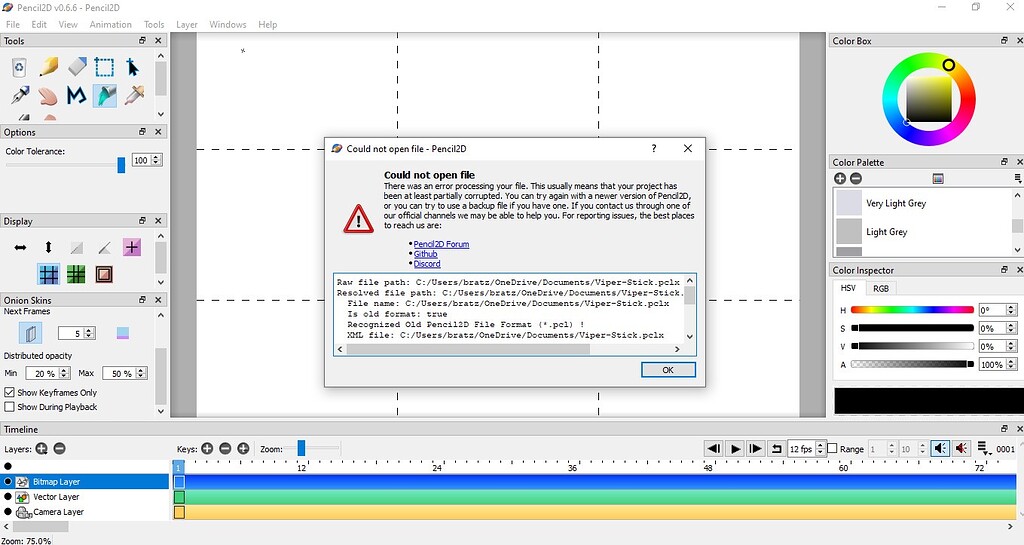The width and height of the screenshot is (1024, 545).
Task: Remove a color from the Color Palette
Action: pyautogui.click(x=856, y=178)
